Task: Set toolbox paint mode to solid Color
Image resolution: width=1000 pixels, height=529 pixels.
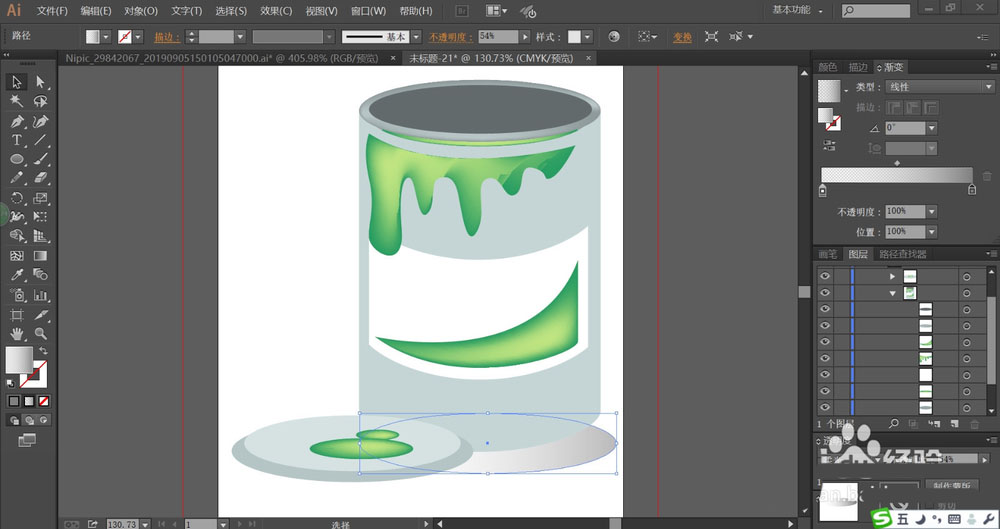Action: (14, 401)
